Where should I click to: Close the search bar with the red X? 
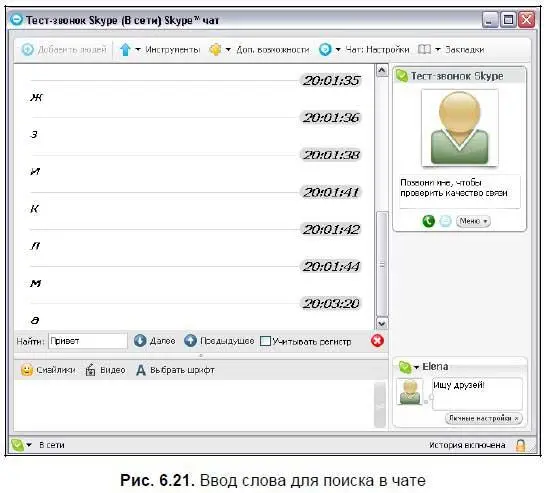pyautogui.click(x=377, y=341)
